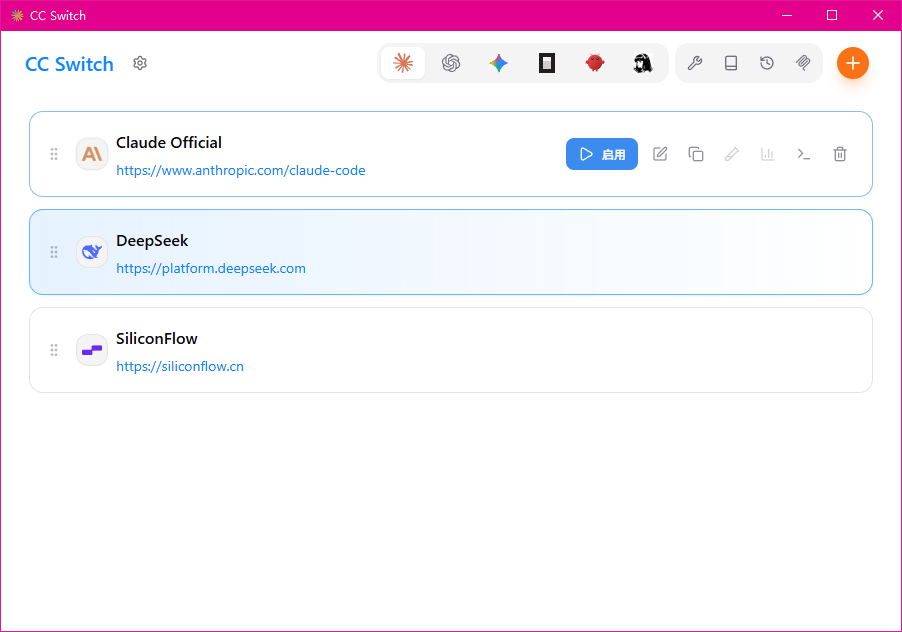Select the SiliconFlow provider name
Viewport: 902px width, 632px height.
click(x=156, y=339)
